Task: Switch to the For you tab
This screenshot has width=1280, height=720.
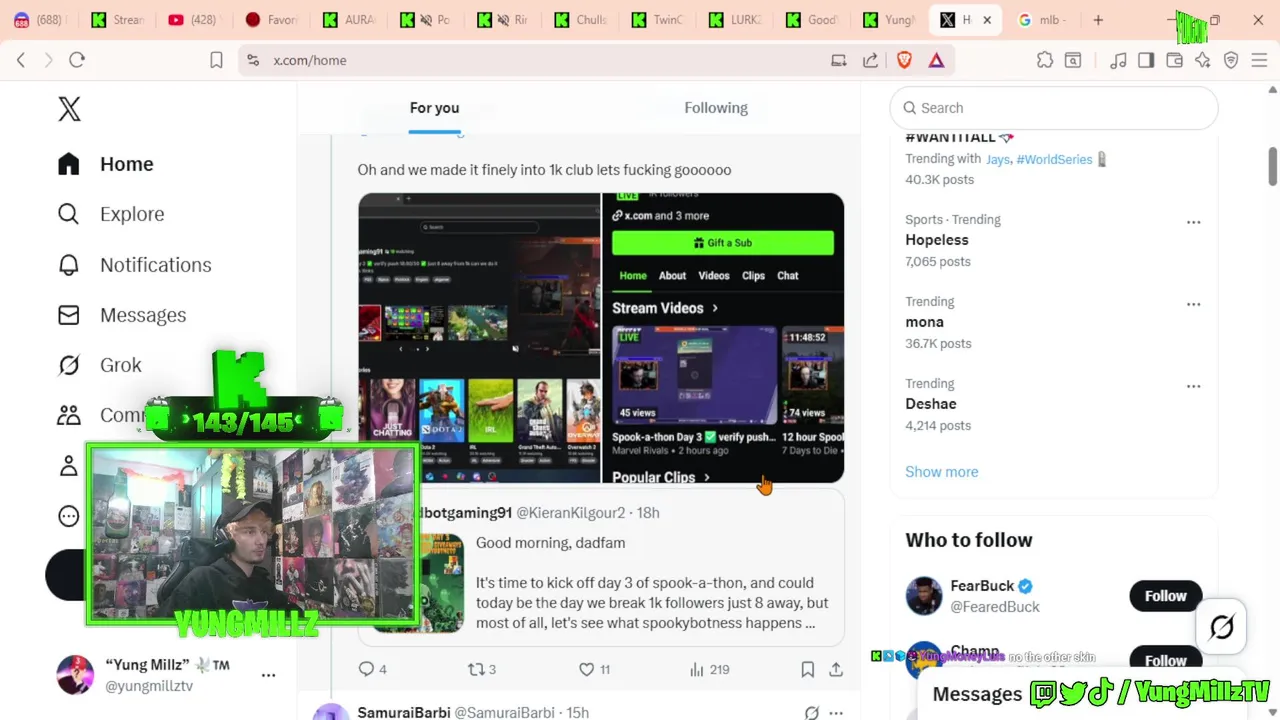Action: point(434,108)
